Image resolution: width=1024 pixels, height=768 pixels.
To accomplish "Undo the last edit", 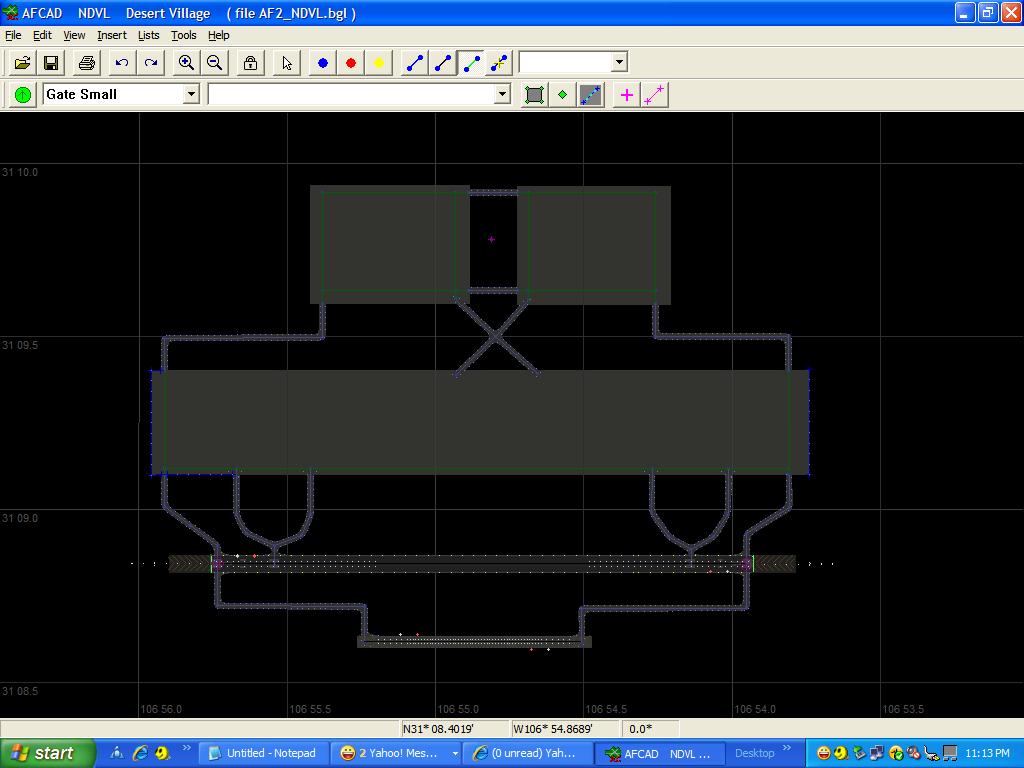I will [122, 63].
